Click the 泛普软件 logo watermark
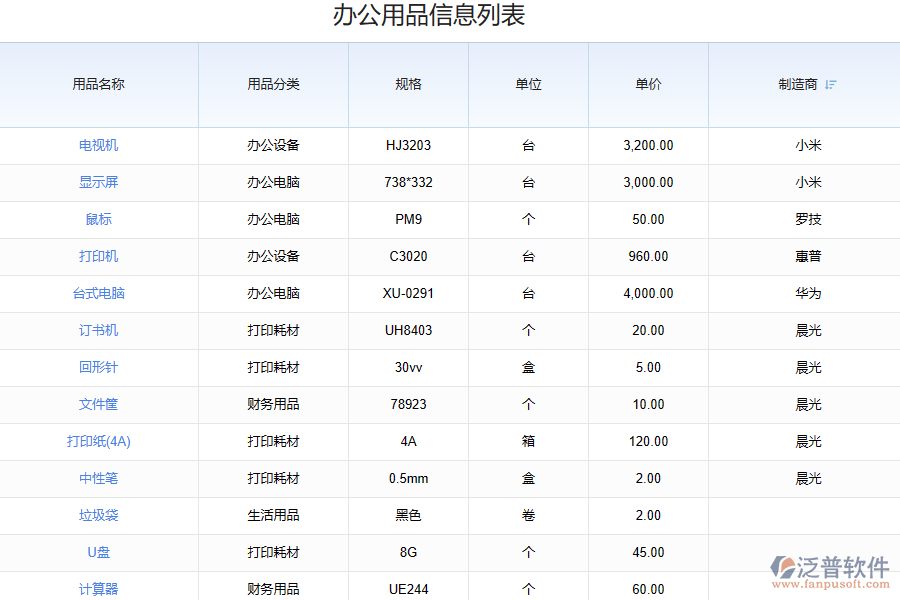The image size is (900, 600). tap(830, 570)
